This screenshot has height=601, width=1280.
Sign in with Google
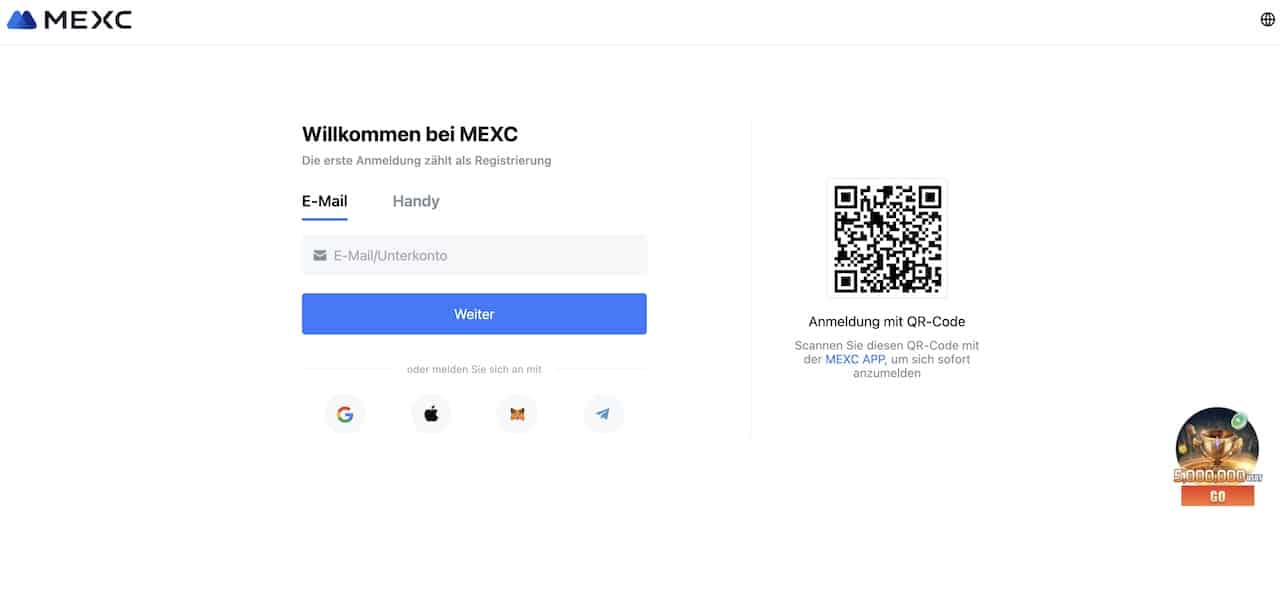345,413
